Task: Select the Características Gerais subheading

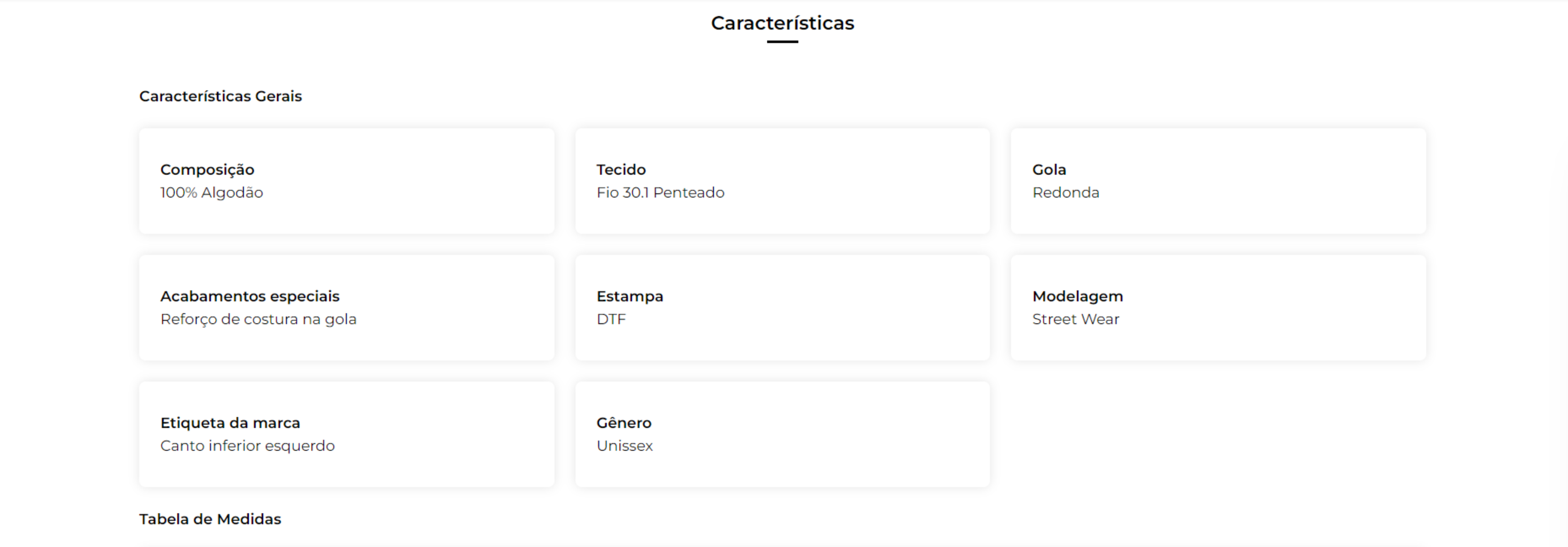Action: (220, 96)
